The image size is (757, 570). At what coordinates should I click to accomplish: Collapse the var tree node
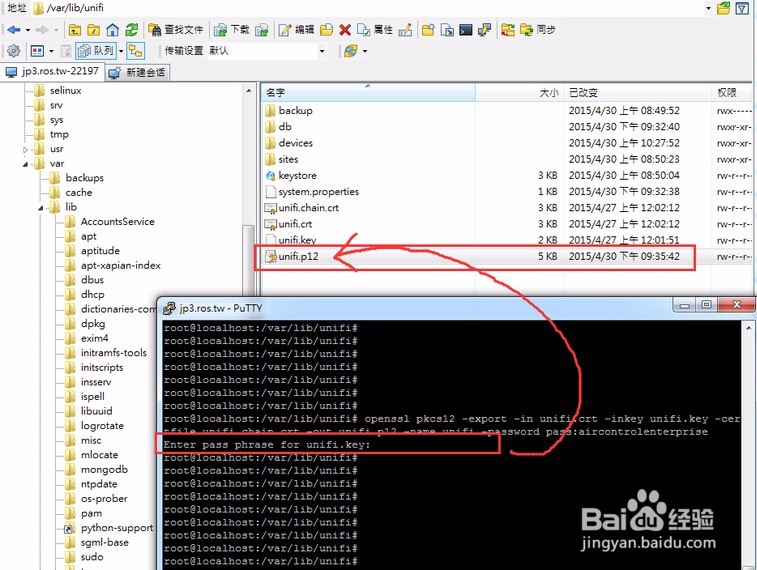pyautogui.click(x=25, y=164)
